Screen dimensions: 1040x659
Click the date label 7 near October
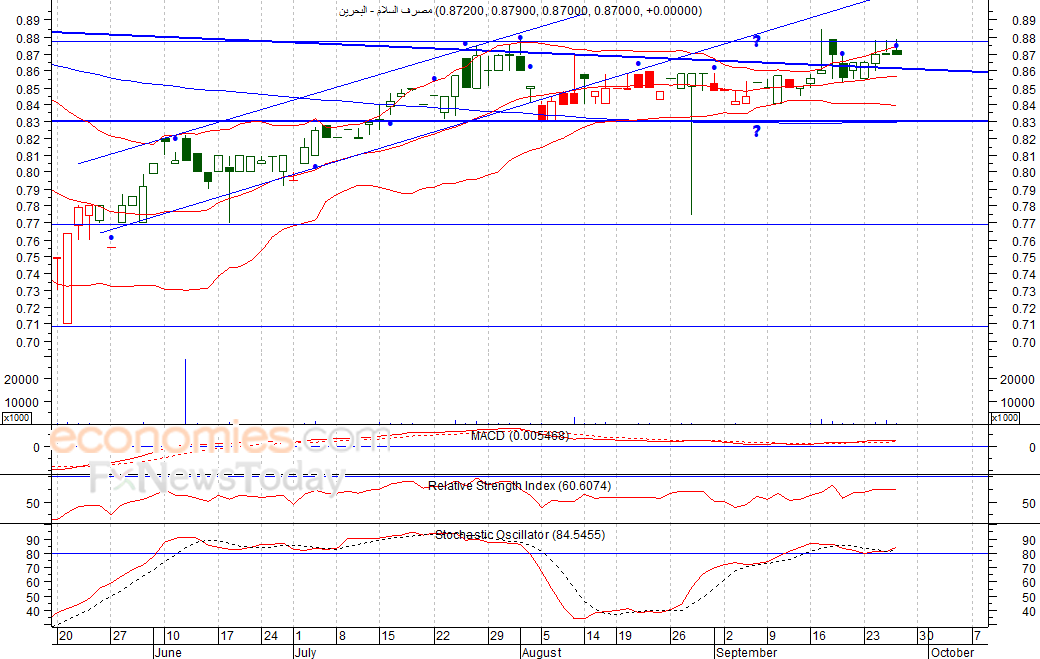977,636
